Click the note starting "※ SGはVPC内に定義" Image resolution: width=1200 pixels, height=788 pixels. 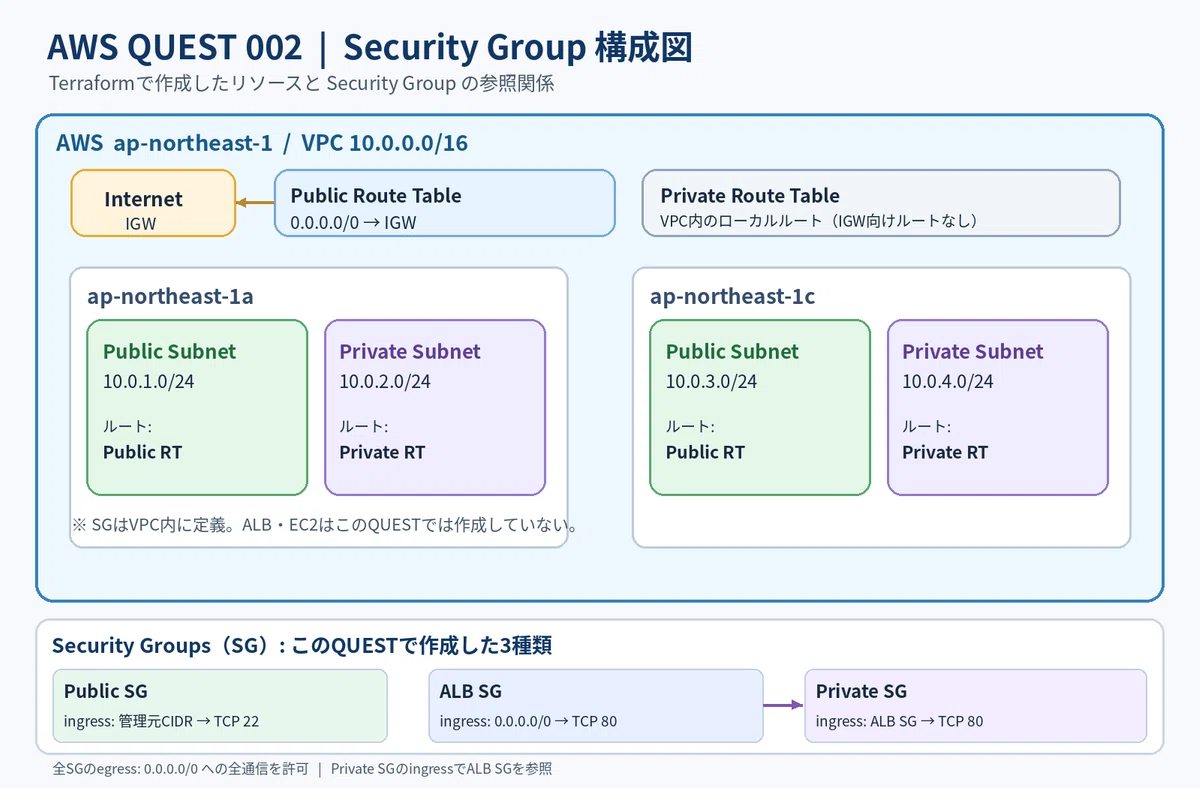pyautogui.click(x=327, y=525)
